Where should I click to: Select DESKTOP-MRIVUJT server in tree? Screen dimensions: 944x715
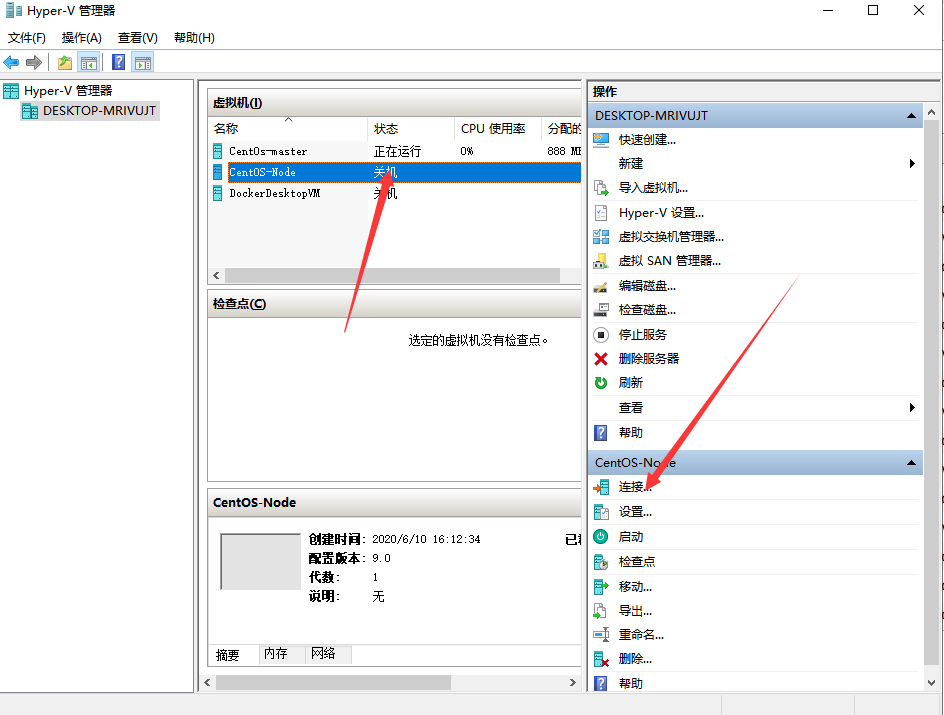(x=90, y=111)
